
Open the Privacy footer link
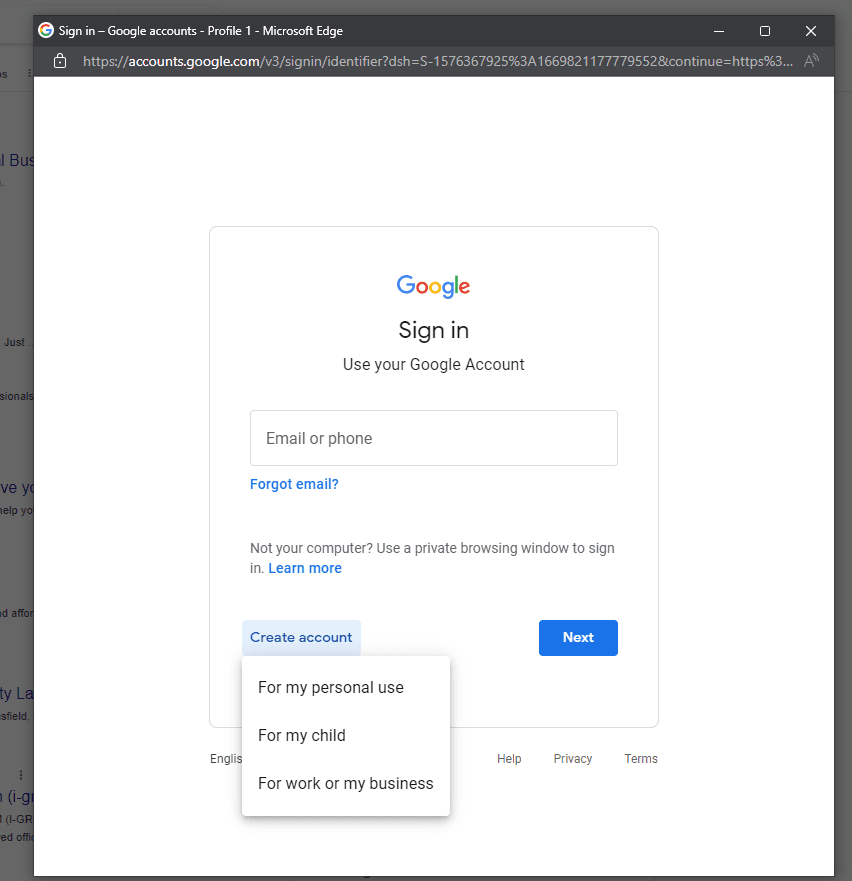tap(573, 759)
